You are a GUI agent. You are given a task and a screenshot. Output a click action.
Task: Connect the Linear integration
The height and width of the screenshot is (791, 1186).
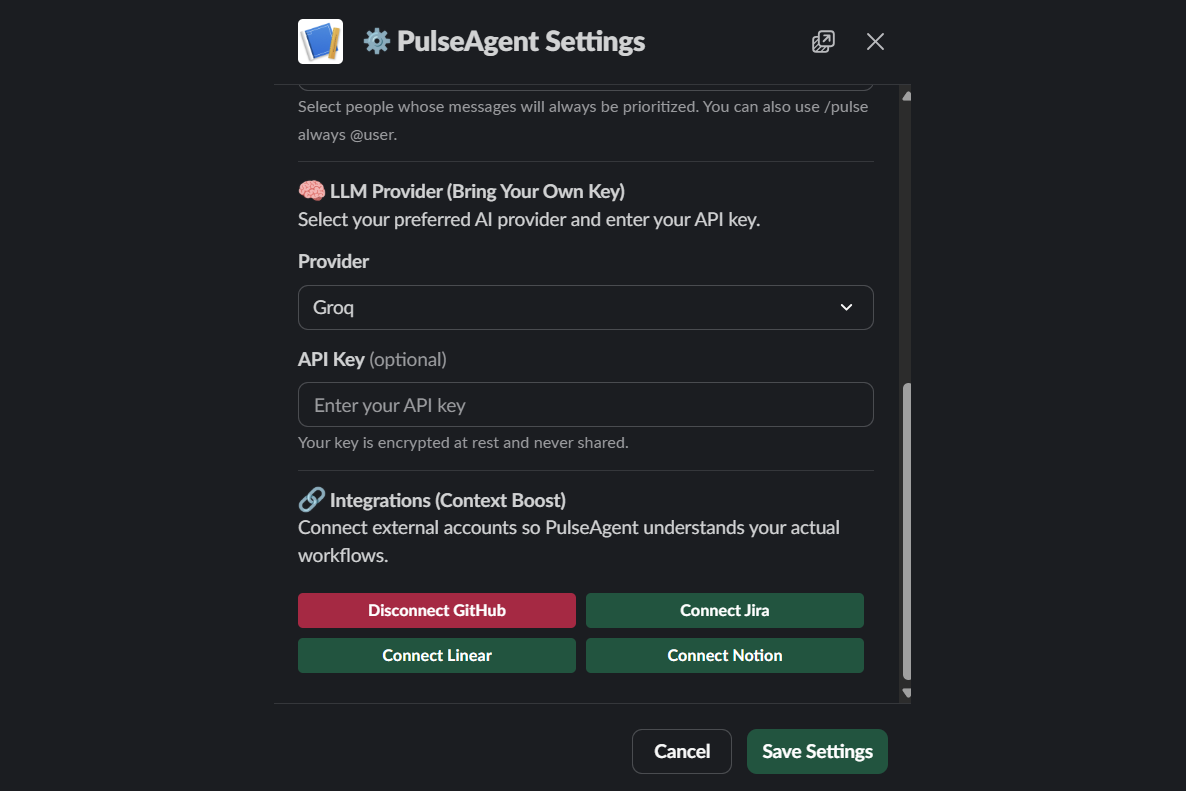(x=436, y=656)
